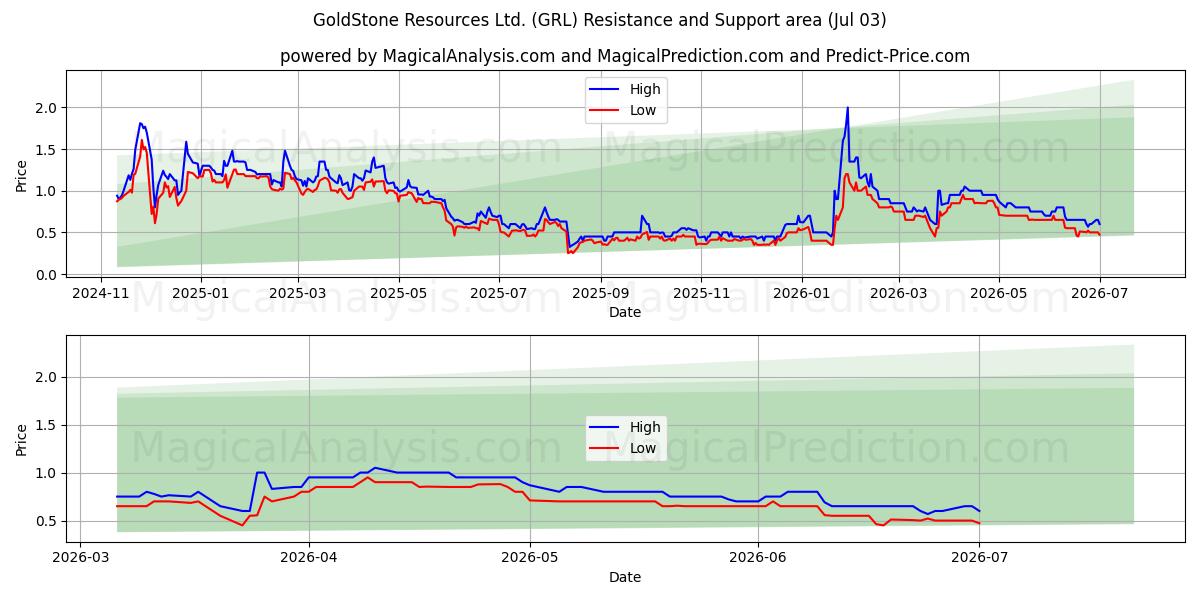The image size is (1200, 600).
Task: Click the '2026-03' label in top chart
Action: 898,294
